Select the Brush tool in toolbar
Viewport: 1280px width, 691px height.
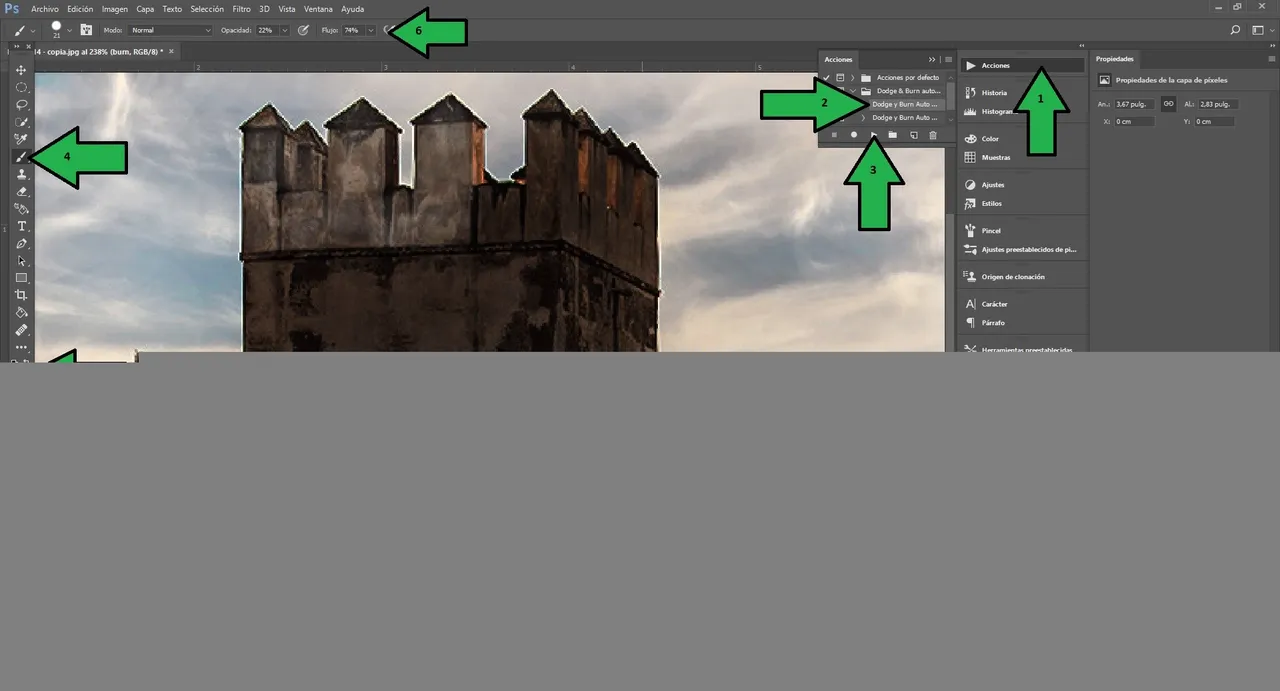pos(21,157)
